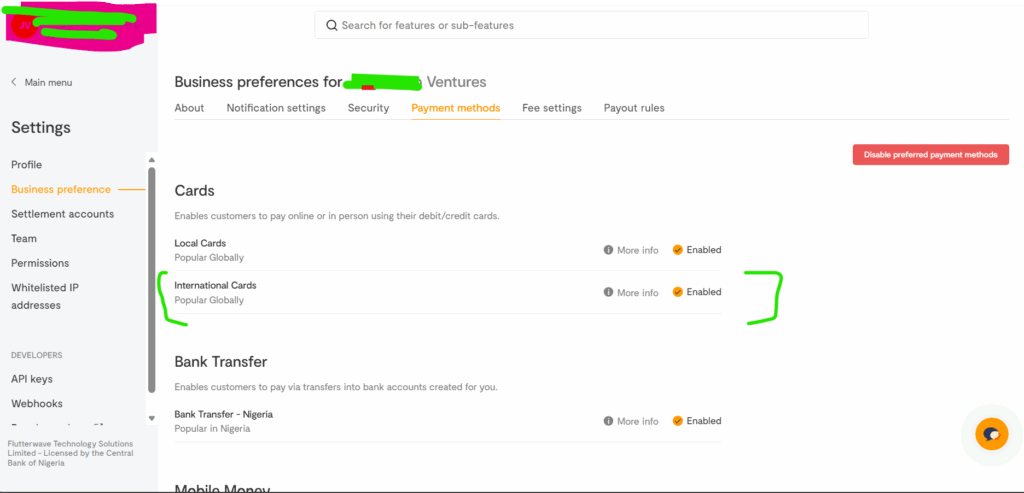This screenshot has width=1024, height=493.
Task: Open the orange chat support widget
Action: (991, 434)
